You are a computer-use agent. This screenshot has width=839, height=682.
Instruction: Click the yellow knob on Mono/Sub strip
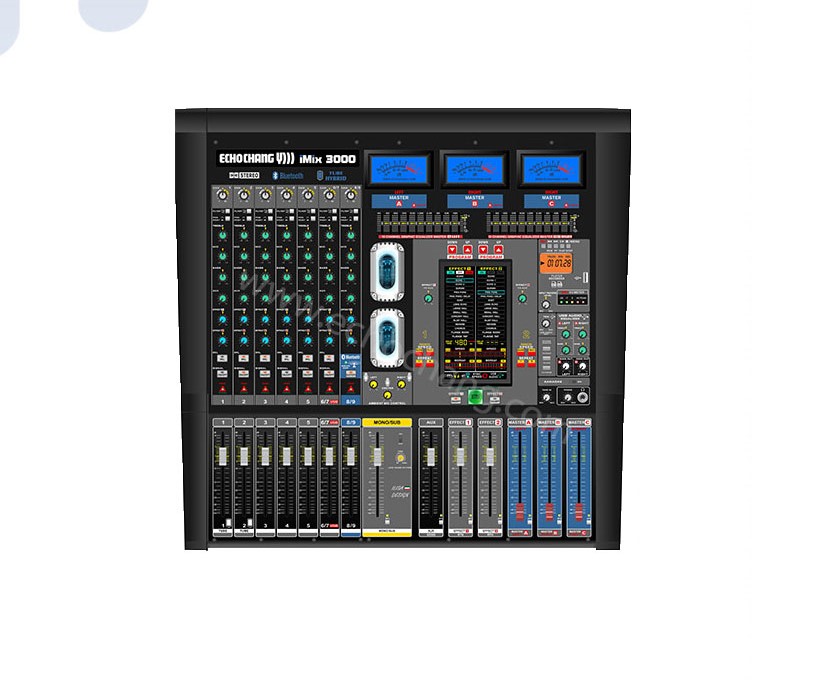pos(400,458)
